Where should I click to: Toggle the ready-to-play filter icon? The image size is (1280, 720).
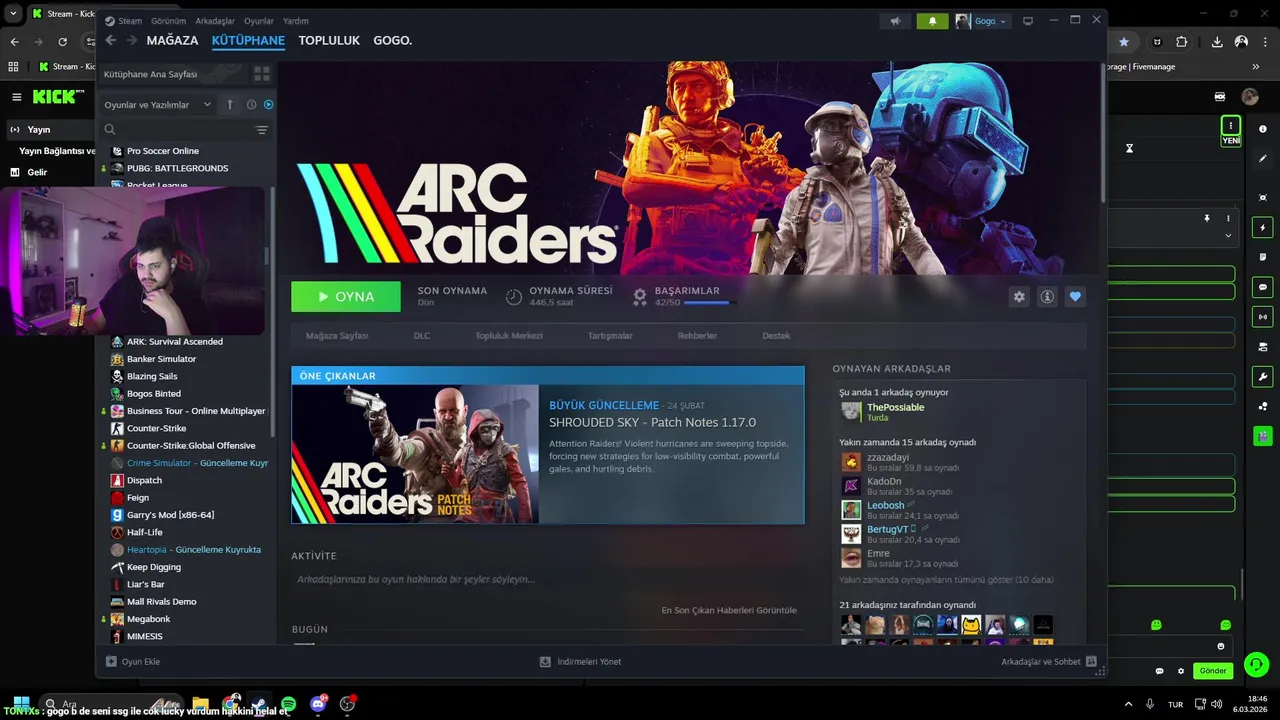268,105
